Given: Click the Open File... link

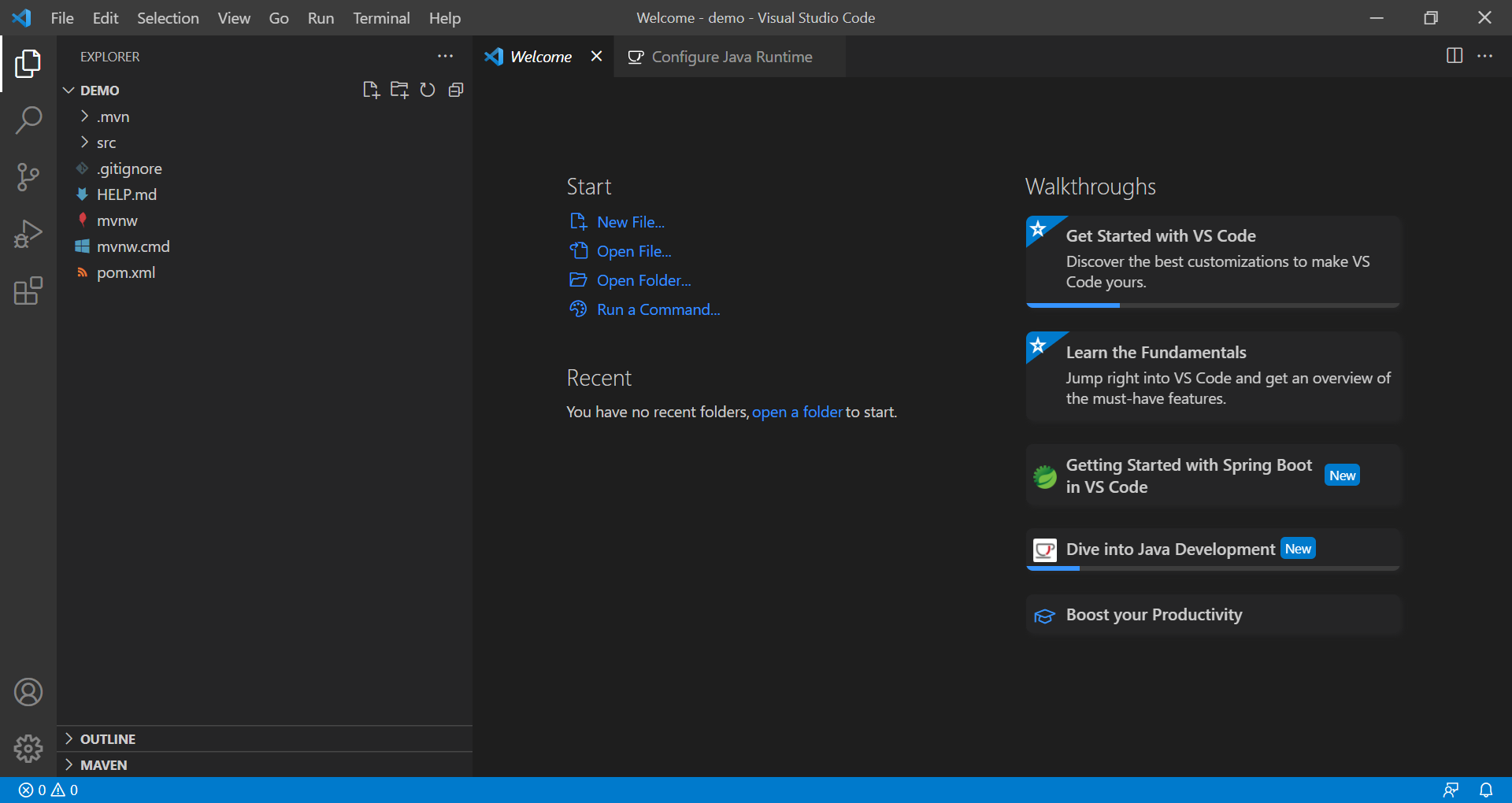Looking at the screenshot, I should click(634, 251).
